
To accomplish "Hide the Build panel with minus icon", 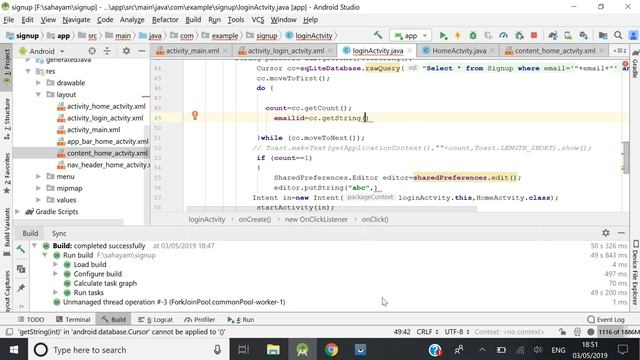I will pos(621,233).
